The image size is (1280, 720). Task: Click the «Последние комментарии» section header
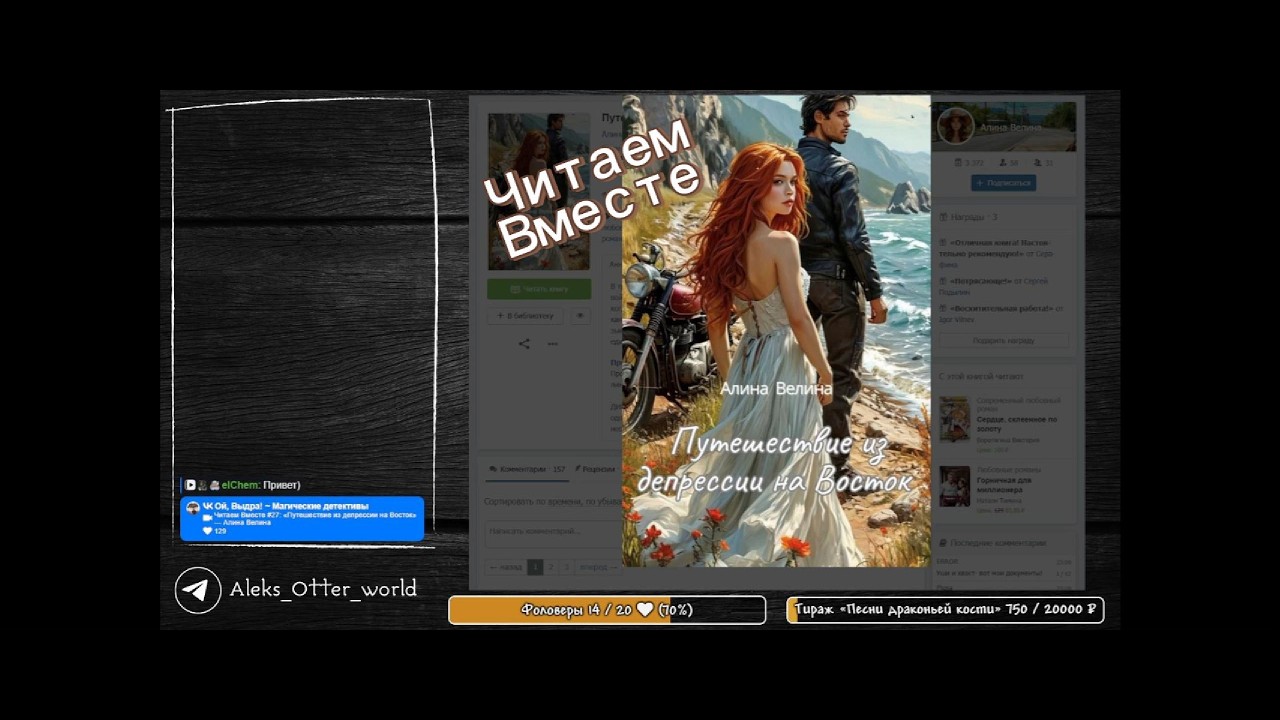pyautogui.click(x=993, y=543)
